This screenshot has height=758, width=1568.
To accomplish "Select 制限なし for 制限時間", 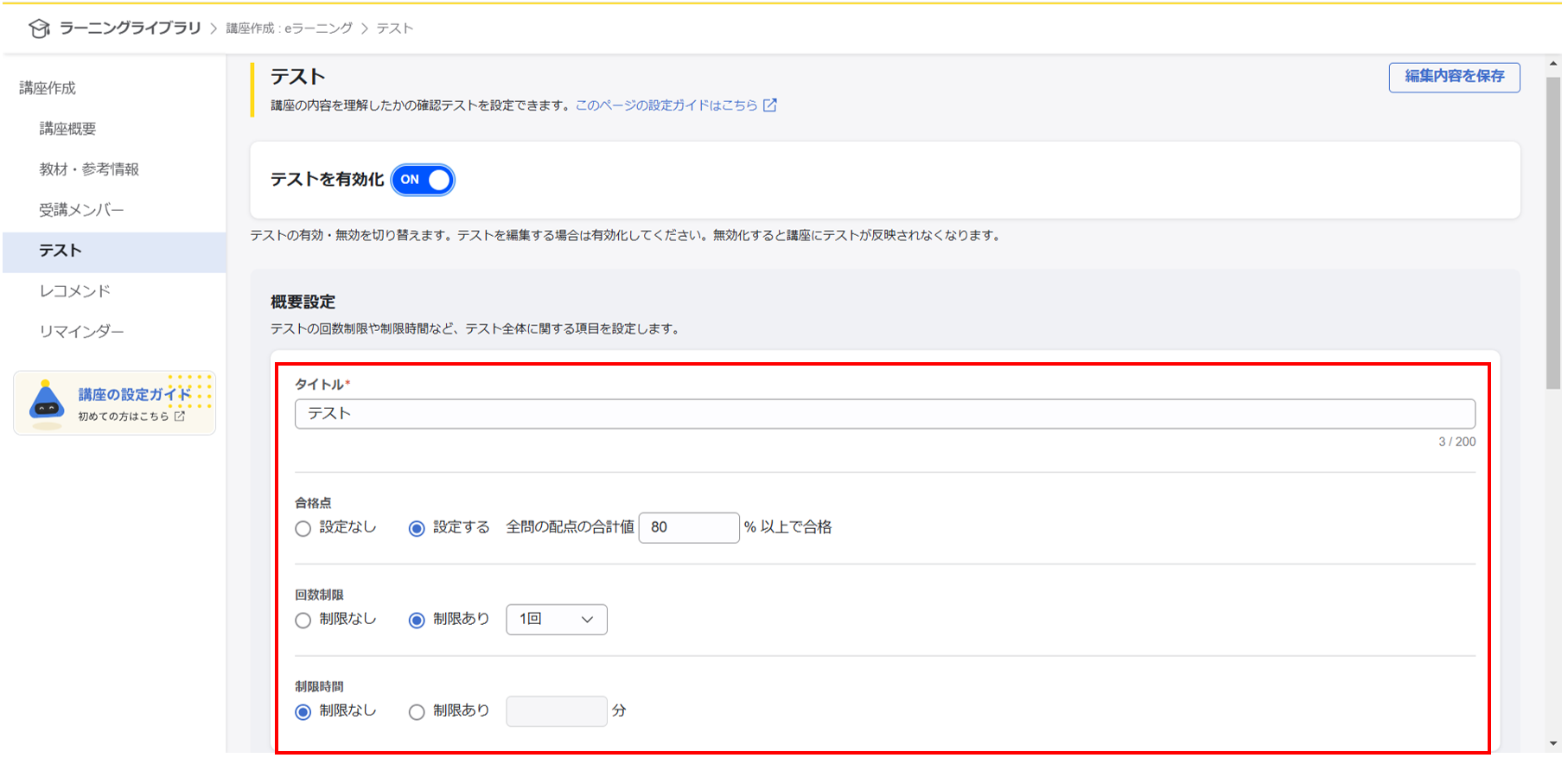I will click(303, 711).
